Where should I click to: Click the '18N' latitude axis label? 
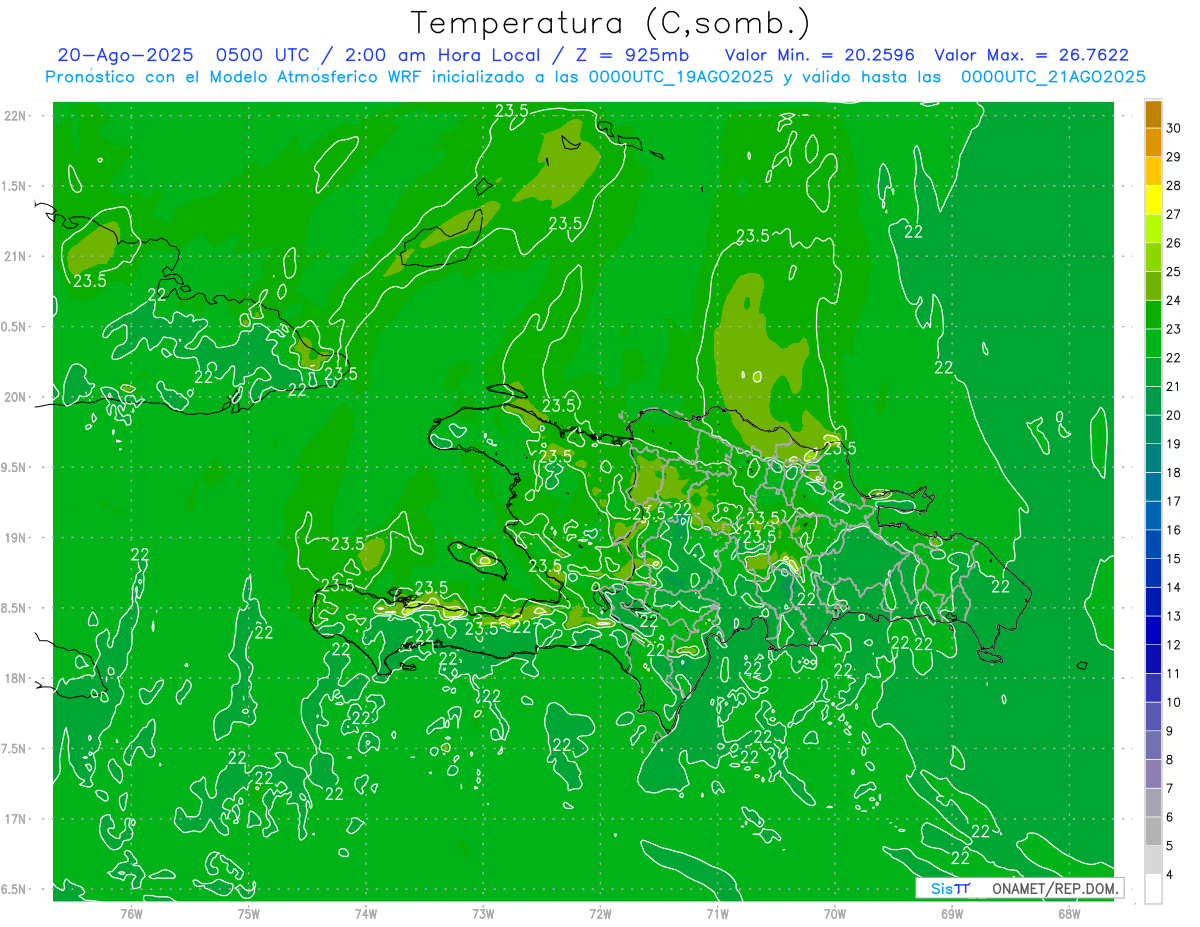[x=16, y=678]
